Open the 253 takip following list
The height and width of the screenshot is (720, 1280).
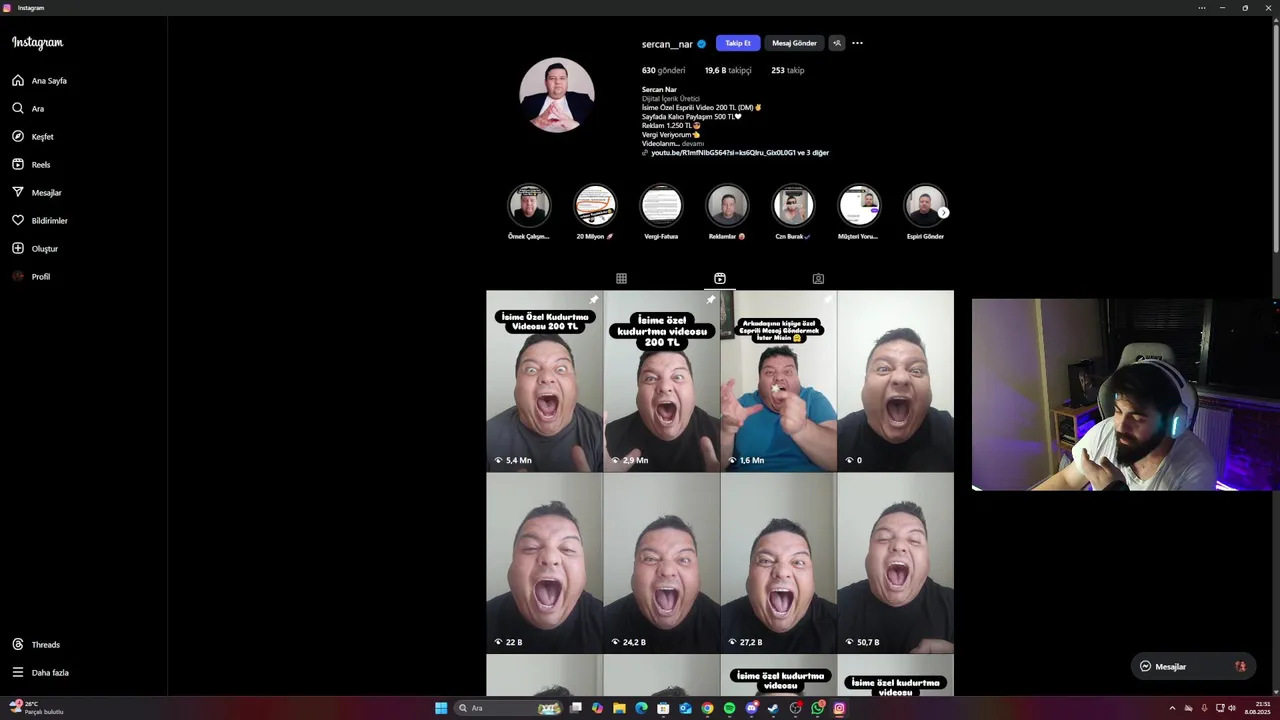[x=788, y=70]
